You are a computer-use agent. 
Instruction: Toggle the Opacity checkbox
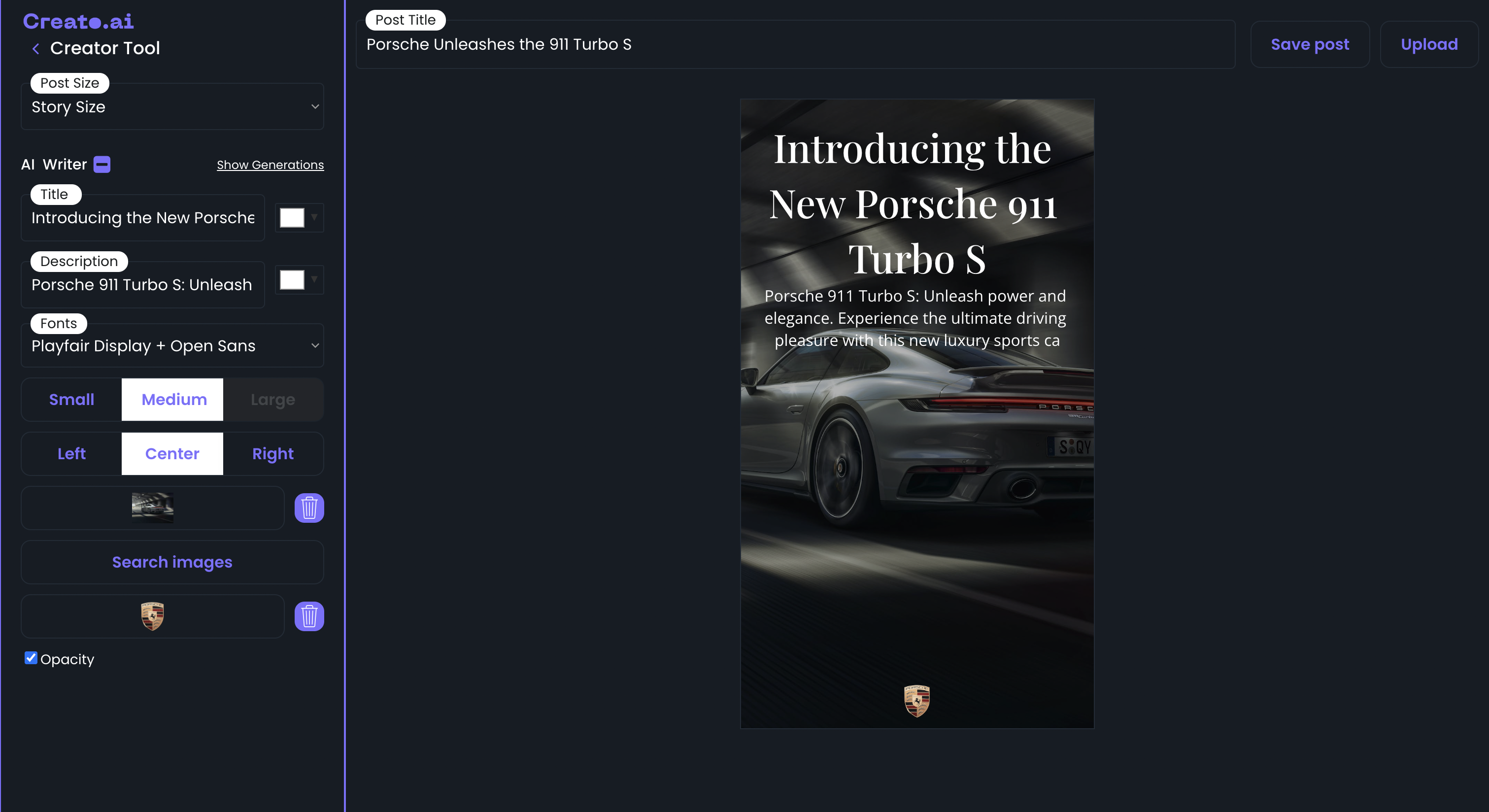31,658
